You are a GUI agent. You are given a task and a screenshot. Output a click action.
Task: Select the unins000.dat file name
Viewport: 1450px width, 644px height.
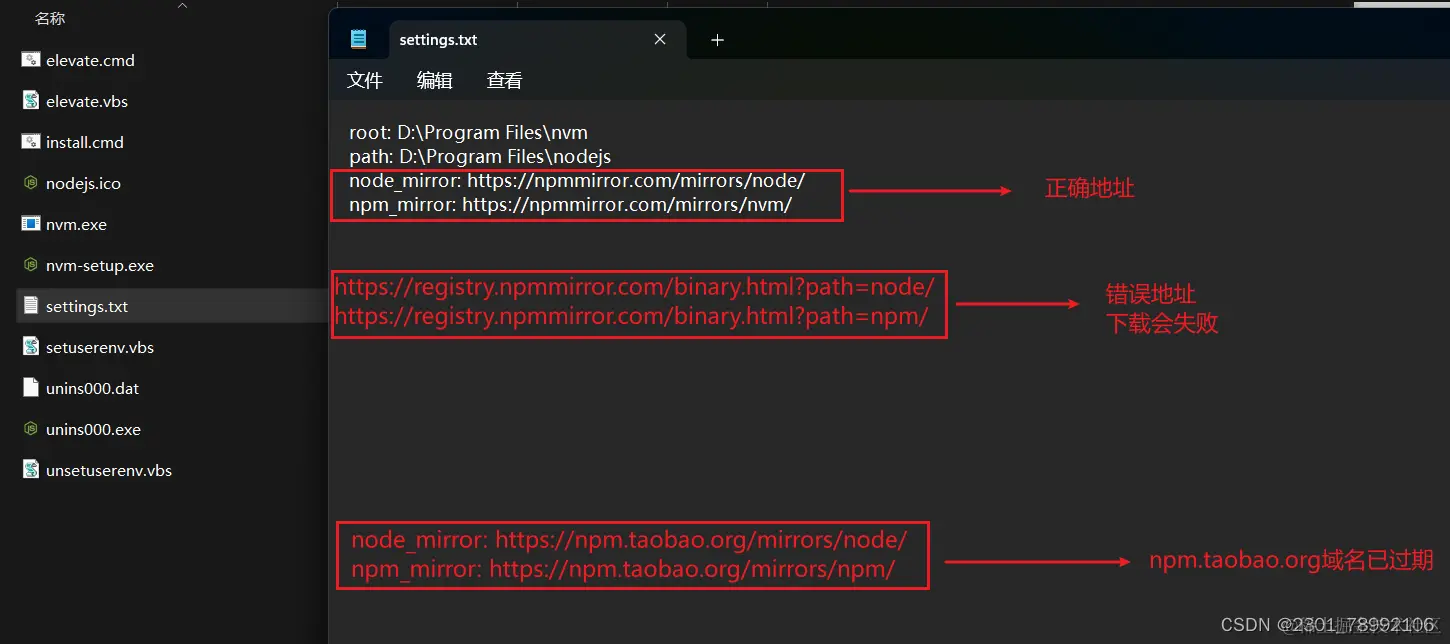pyautogui.click(x=92, y=388)
